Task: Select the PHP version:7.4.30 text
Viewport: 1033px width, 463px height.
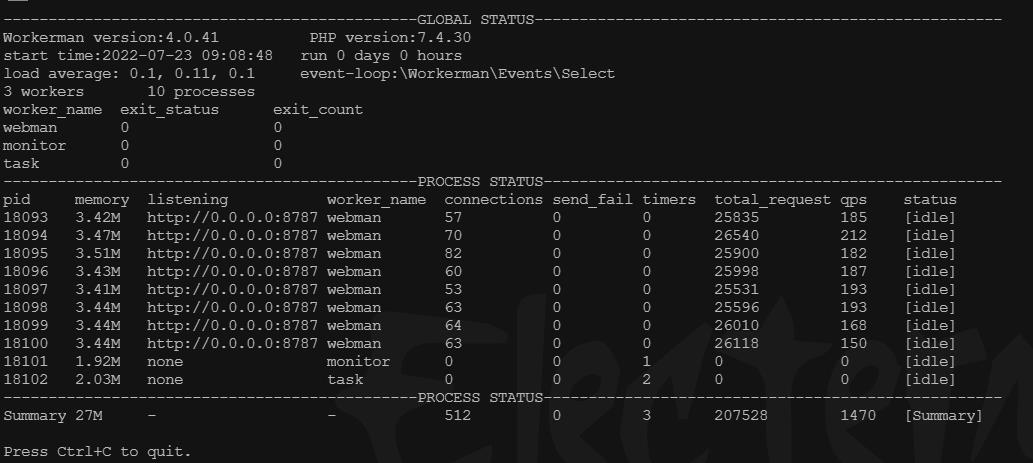Action: point(390,38)
